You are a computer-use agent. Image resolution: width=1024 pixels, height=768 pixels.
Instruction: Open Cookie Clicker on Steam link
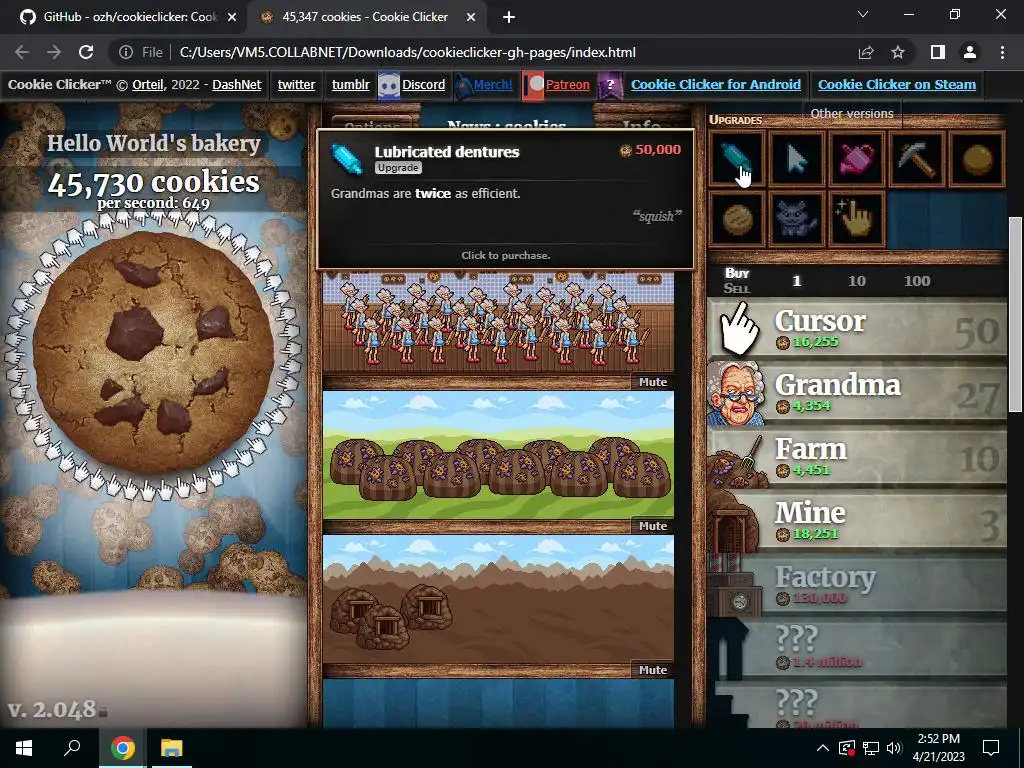897,84
